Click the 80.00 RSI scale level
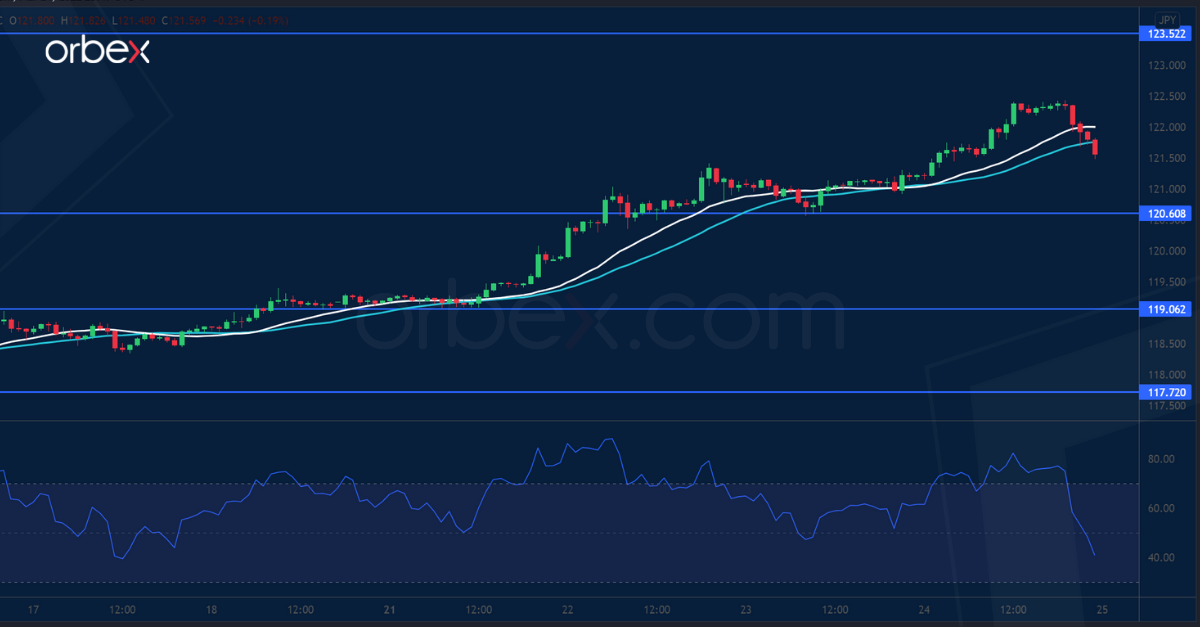 (1163, 457)
